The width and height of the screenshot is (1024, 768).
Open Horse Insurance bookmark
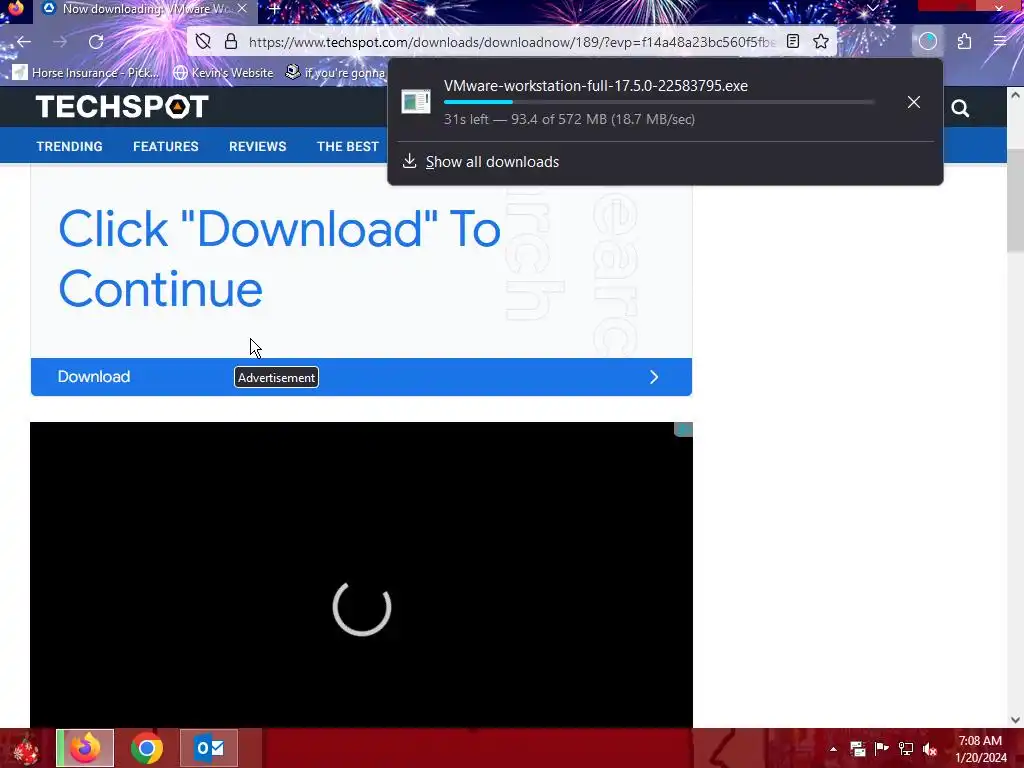pos(86,72)
